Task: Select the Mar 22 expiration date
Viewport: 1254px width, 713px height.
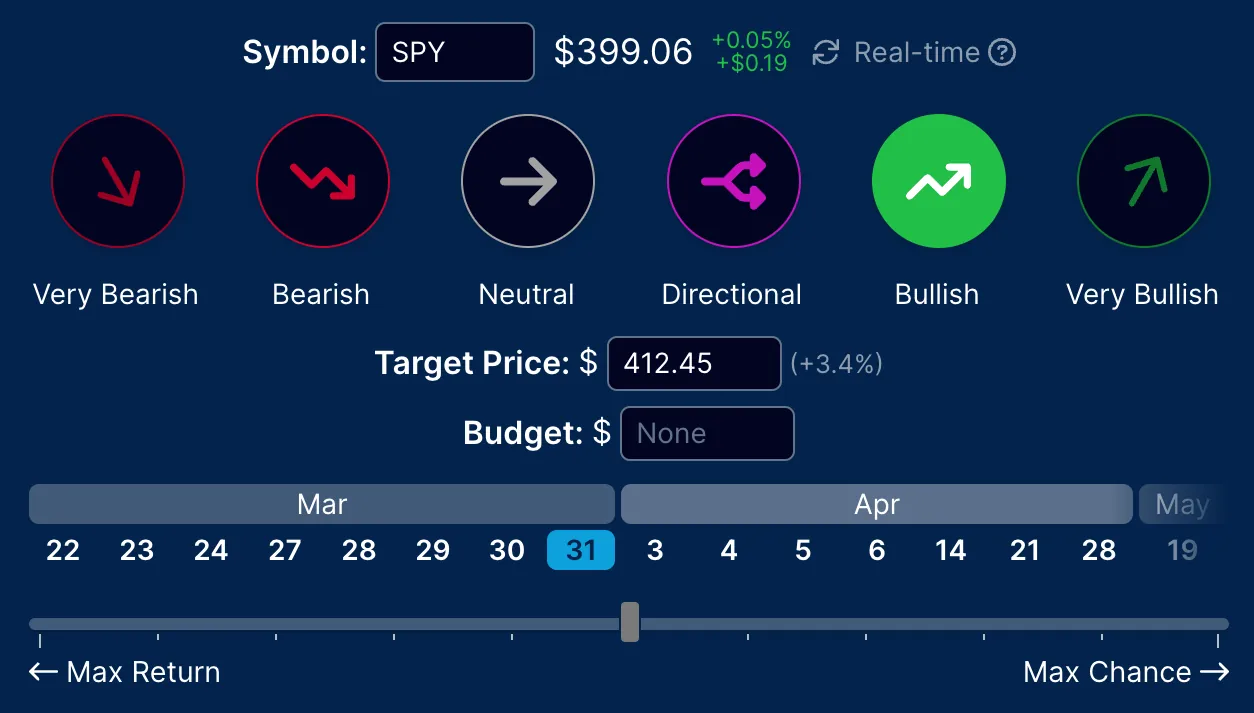Action: click(x=63, y=550)
